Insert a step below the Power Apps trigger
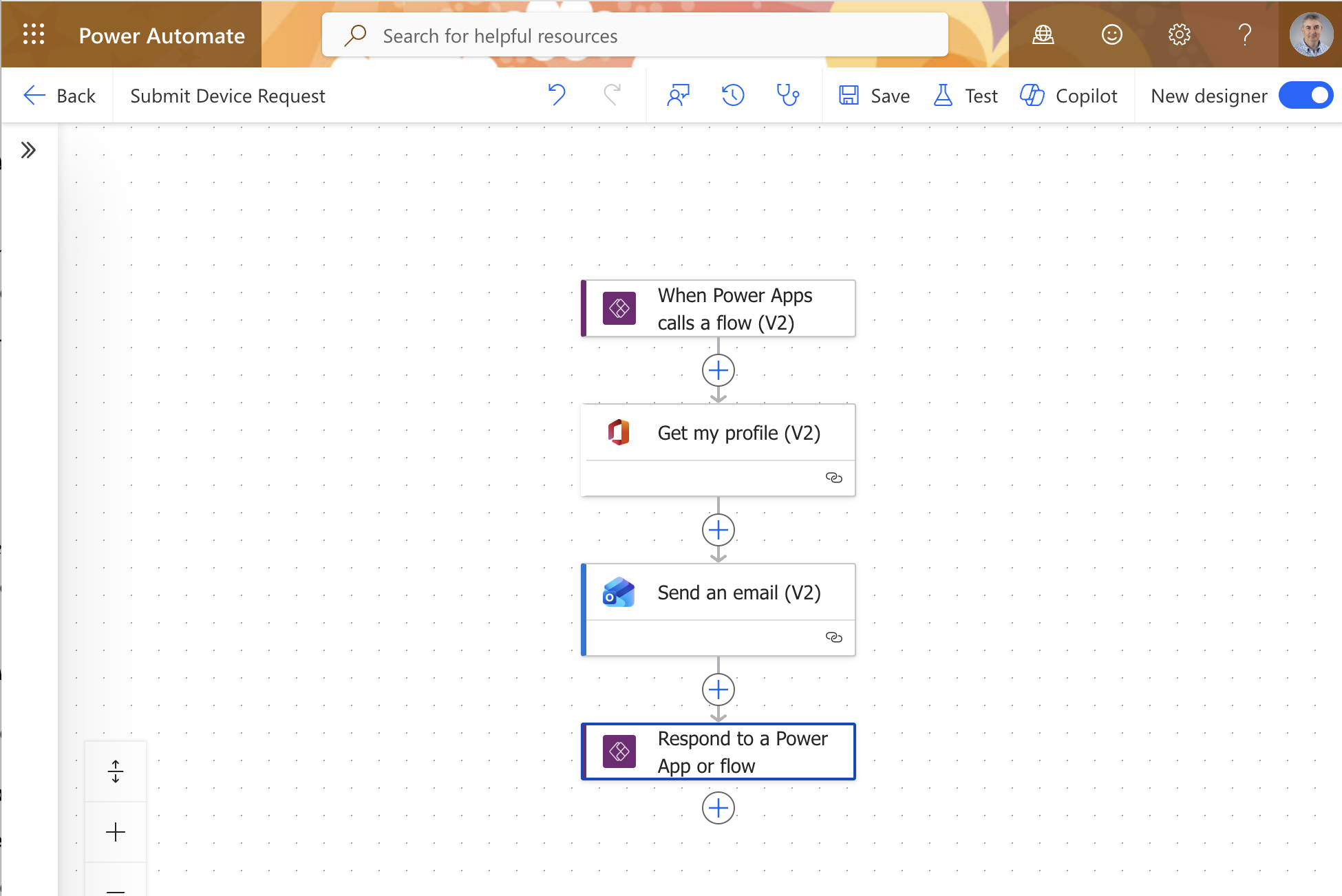Image resolution: width=1342 pixels, height=896 pixels. tap(718, 370)
